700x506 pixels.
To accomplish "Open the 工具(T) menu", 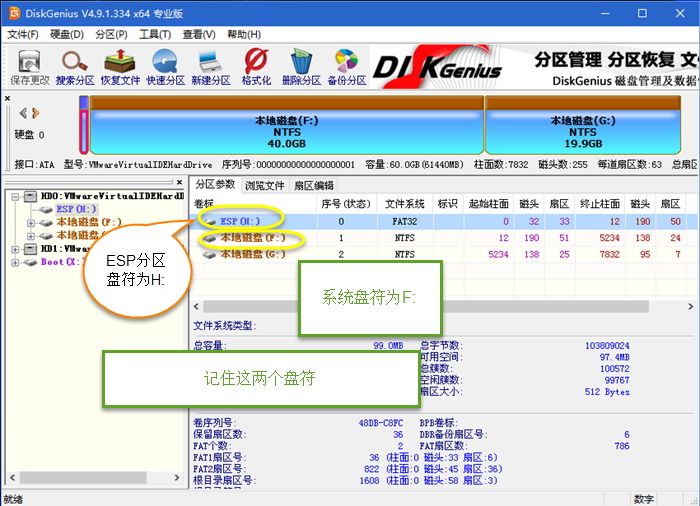I will tap(155, 34).
